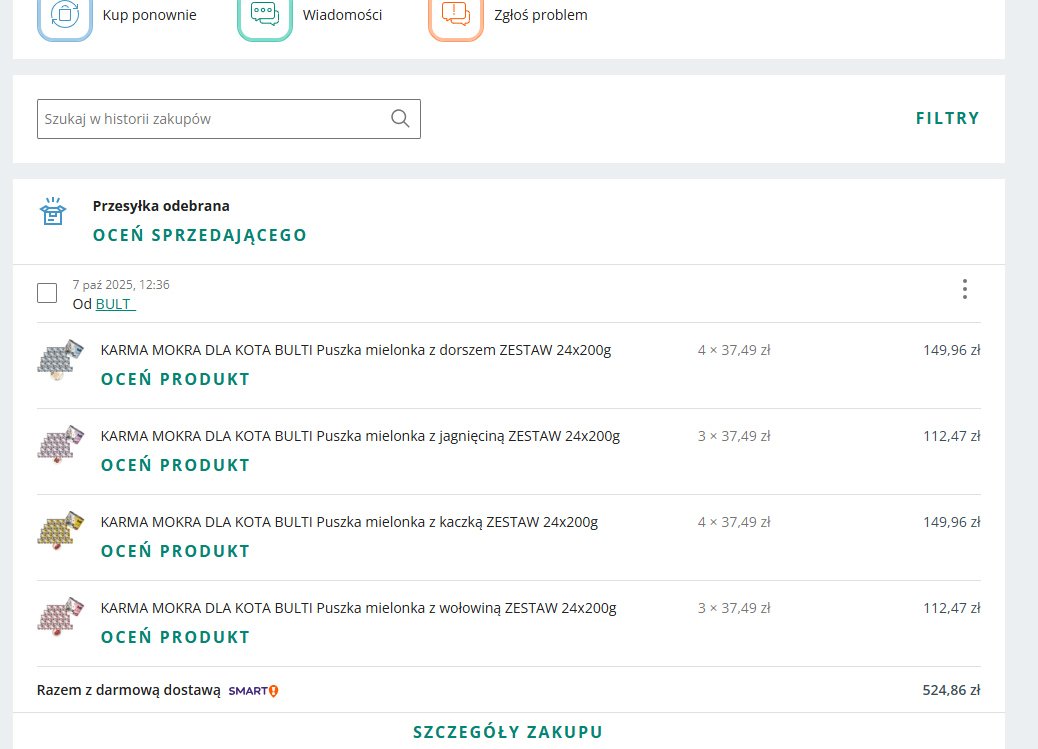The image size is (1038, 749).
Task: Click the Zgłoś problem label
Action: [541, 15]
